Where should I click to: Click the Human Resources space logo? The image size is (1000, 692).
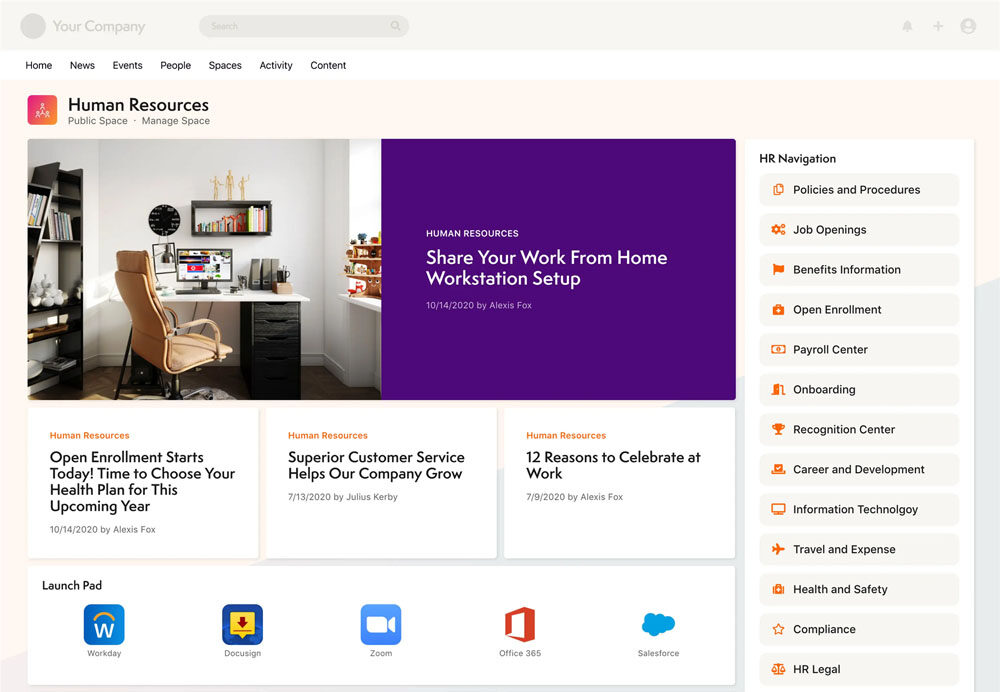click(42, 110)
